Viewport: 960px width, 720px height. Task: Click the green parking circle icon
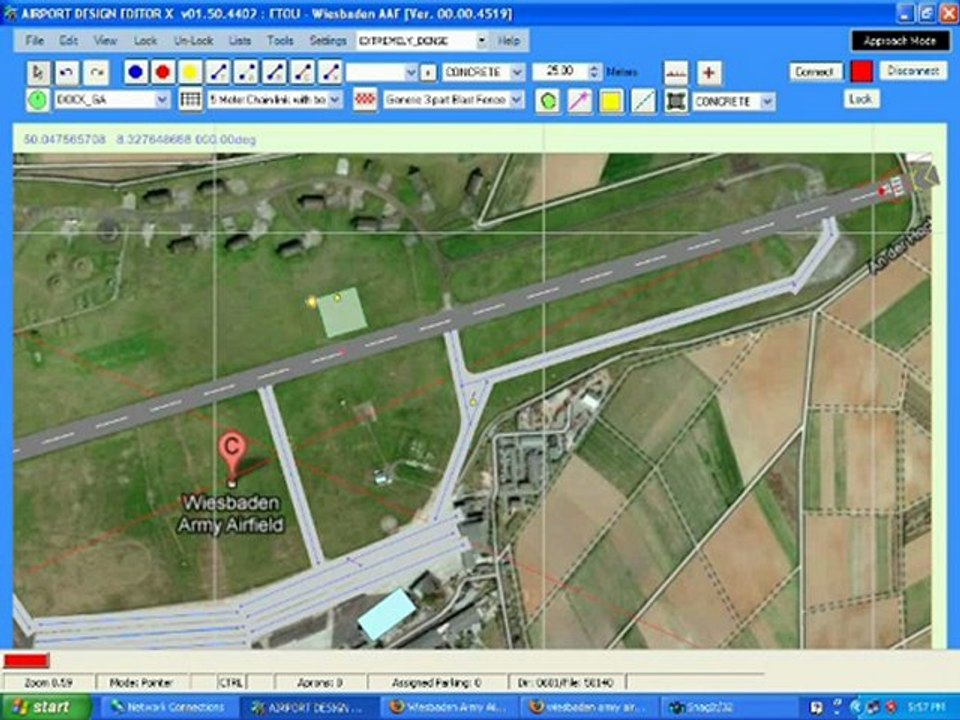coord(38,100)
